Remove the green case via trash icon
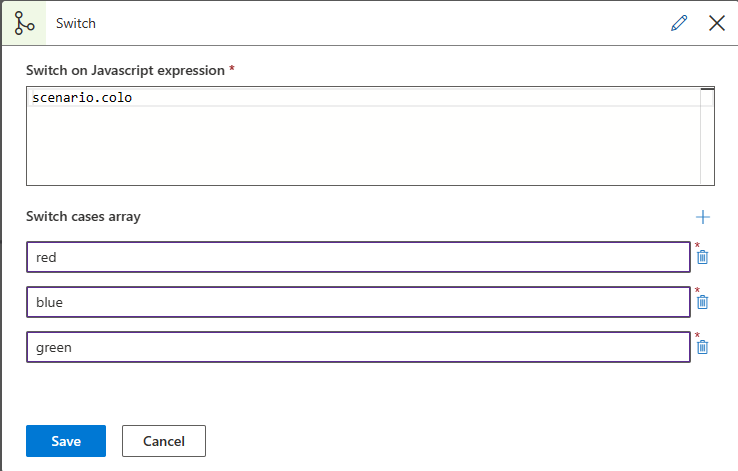Screen dimensions: 738x471 (703, 347)
